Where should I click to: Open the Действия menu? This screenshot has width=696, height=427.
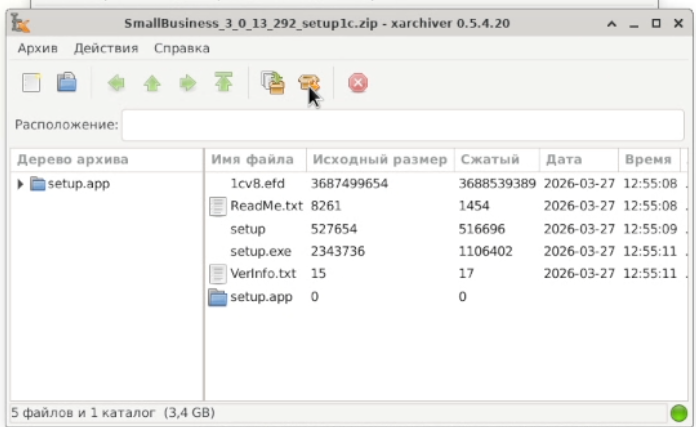point(106,48)
